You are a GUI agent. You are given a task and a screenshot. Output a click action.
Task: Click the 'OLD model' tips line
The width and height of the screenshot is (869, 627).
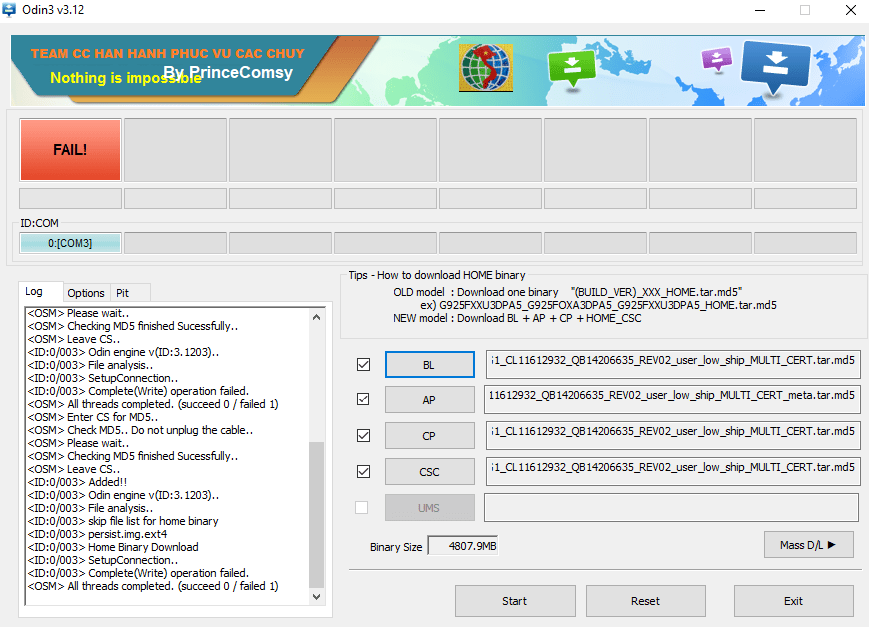(568, 292)
